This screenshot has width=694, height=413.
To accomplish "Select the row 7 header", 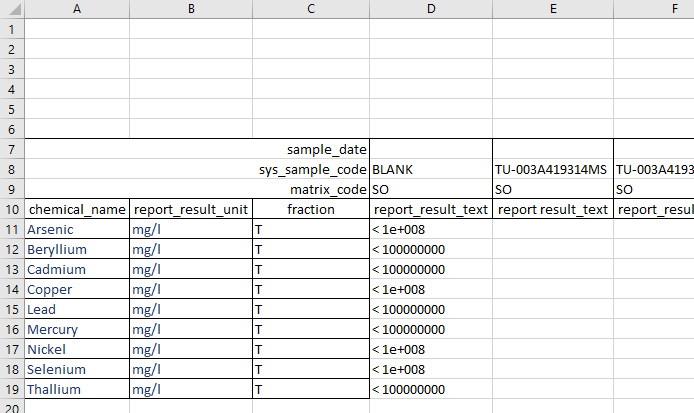I will point(11,149).
